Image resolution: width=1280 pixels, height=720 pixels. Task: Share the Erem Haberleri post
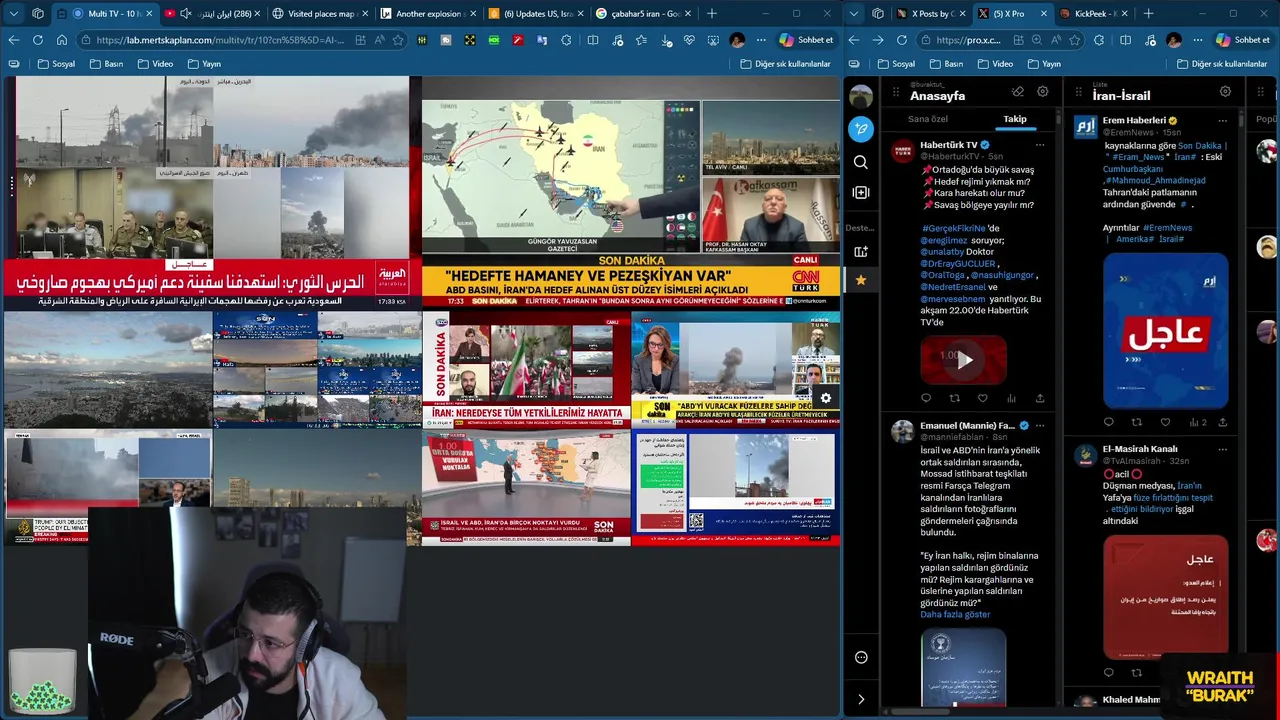pos(1222,422)
